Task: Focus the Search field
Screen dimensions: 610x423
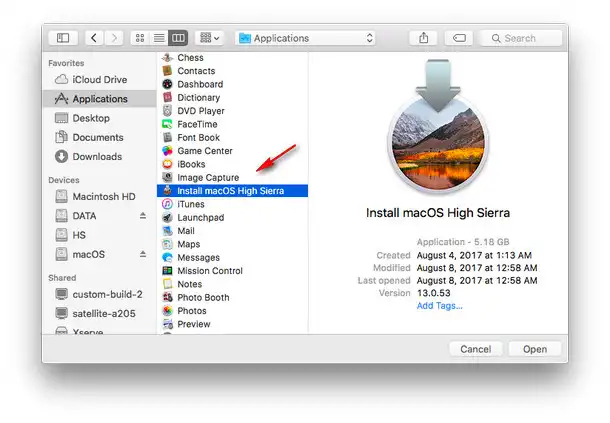Action: (x=521, y=38)
